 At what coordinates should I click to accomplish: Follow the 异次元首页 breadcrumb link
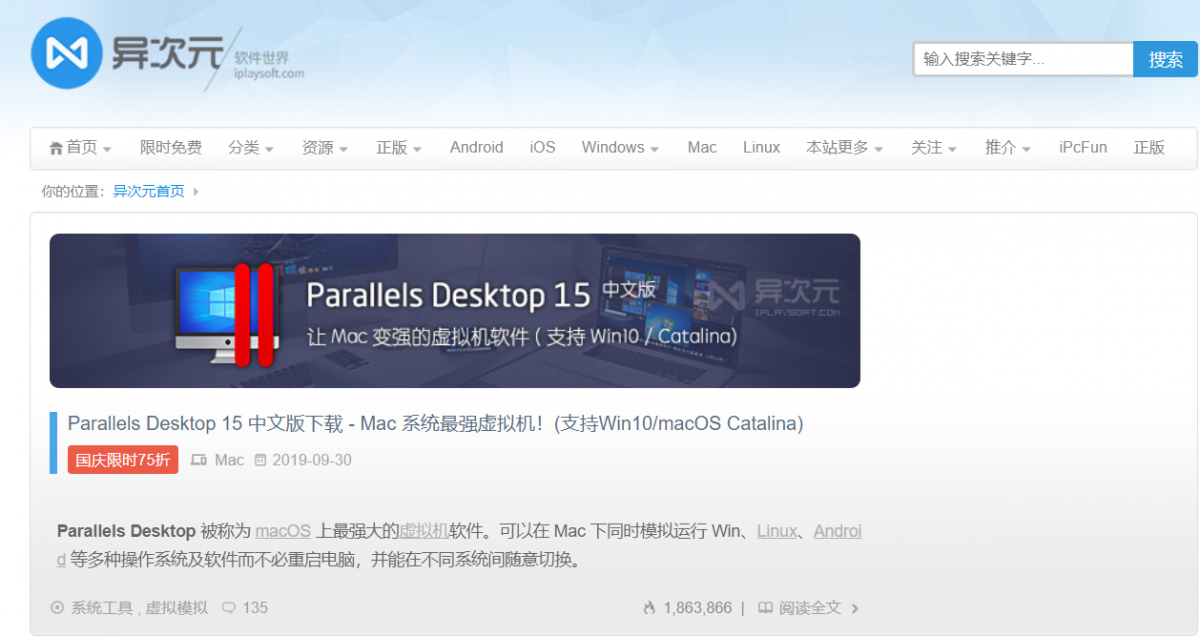click(x=148, y=191)
